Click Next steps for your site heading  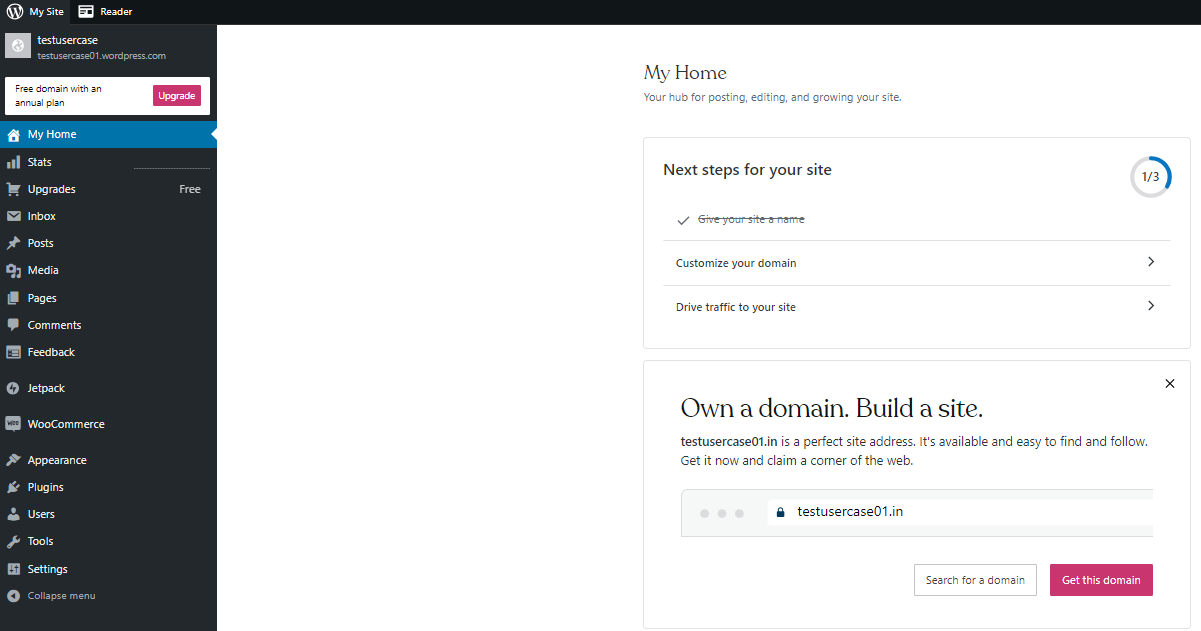(x=747, y=170)
